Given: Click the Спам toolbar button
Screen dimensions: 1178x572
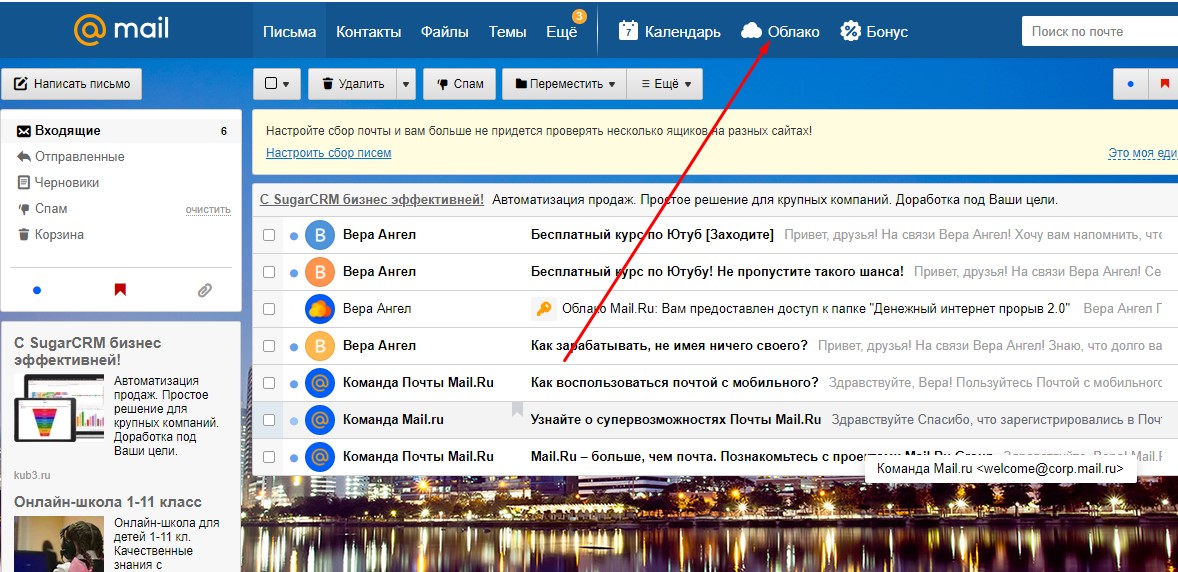Looking at the screenshot, I should (459, 84).
